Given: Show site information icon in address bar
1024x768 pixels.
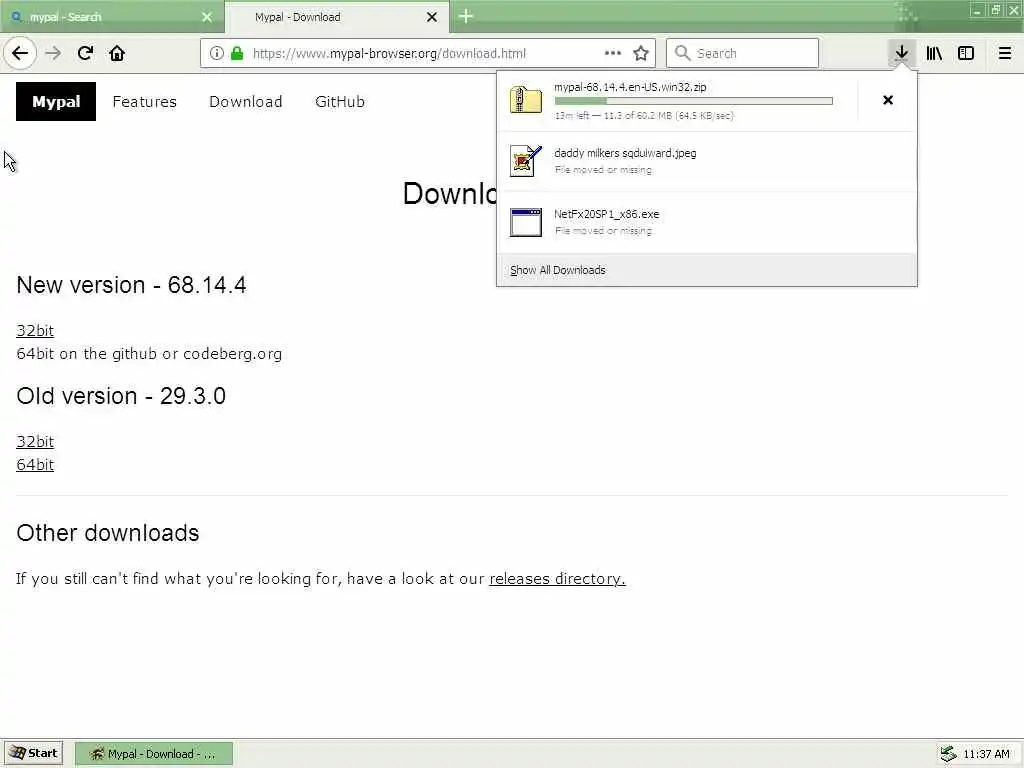Looking at the screenshot, I should (217, 54).
